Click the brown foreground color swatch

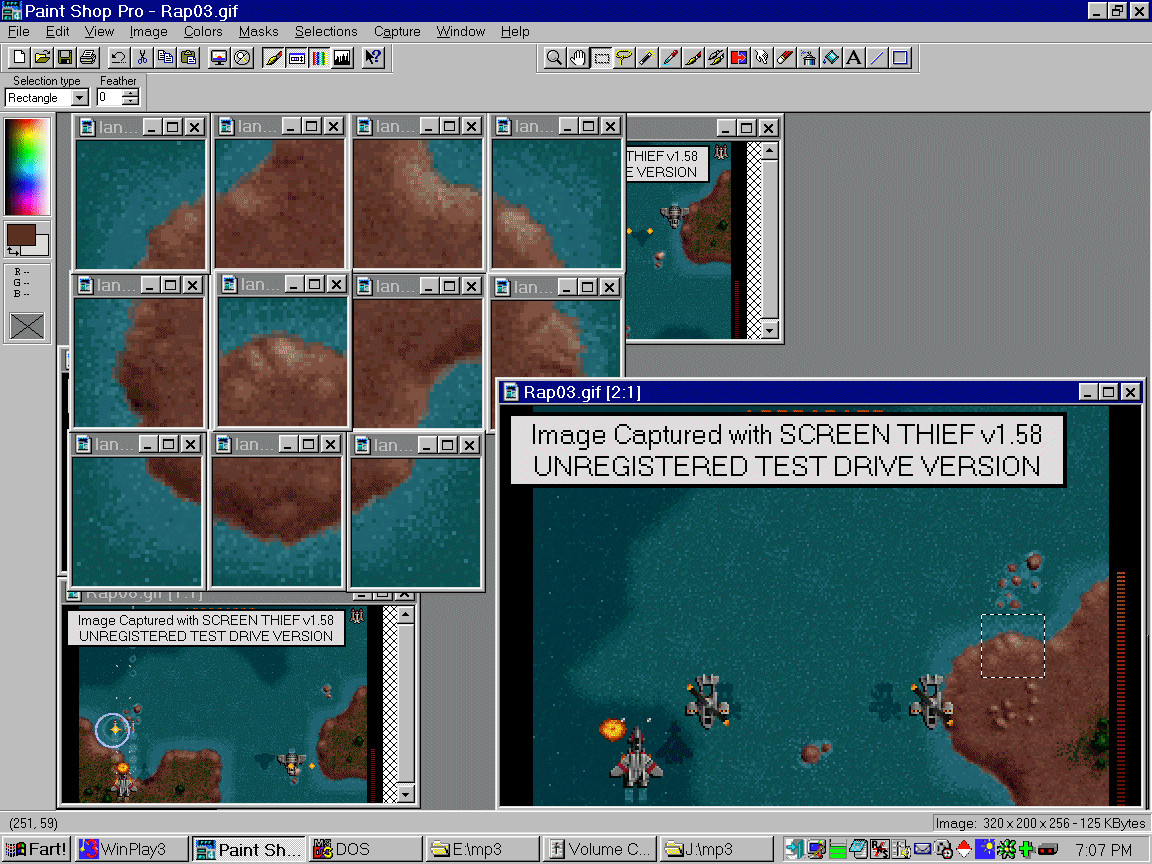[21, 235]
